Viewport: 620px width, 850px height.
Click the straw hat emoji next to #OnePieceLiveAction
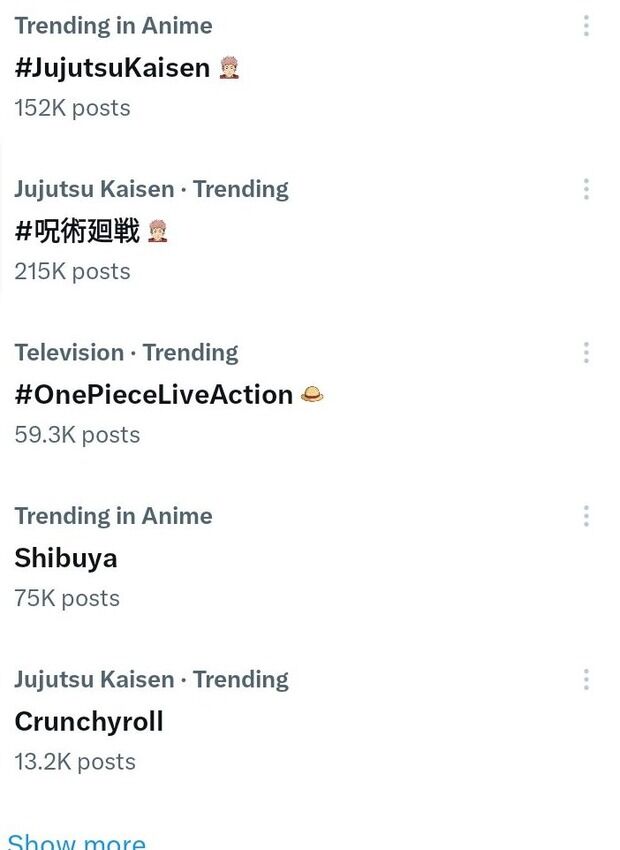coord(312,394)
